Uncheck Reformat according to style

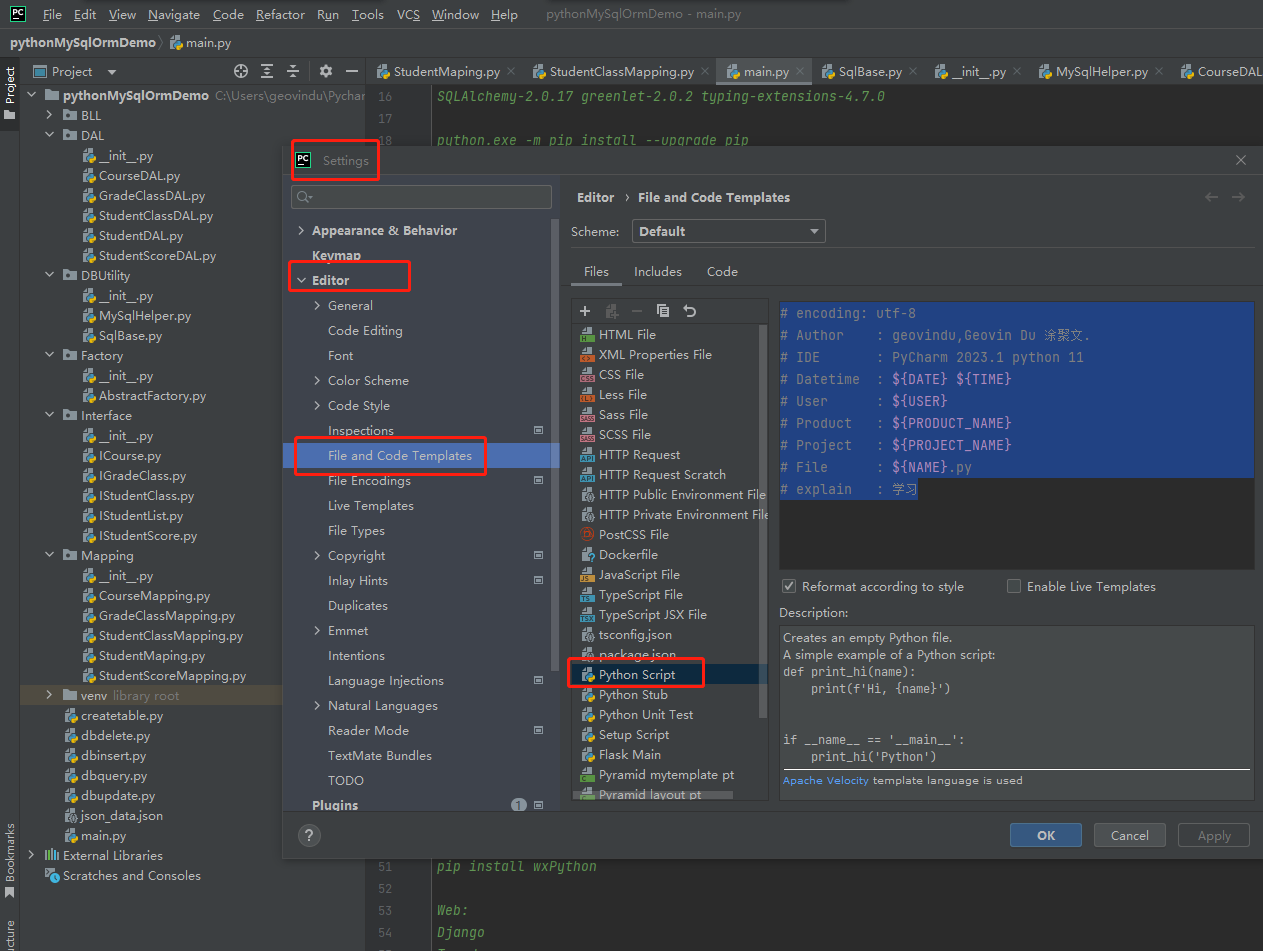point(789,587)
